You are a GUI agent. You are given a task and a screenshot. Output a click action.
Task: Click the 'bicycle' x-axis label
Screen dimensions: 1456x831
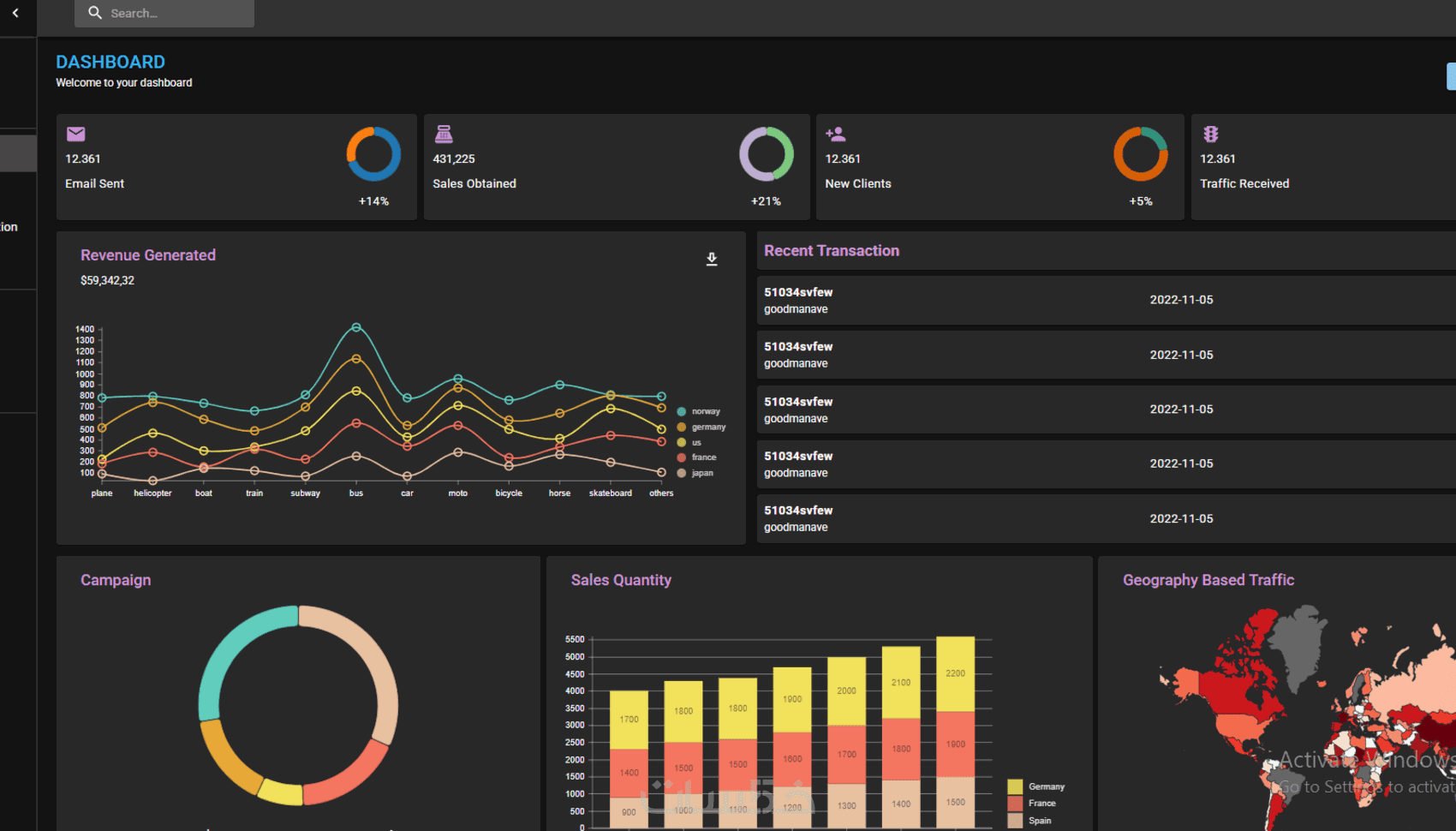click(509, 493)
